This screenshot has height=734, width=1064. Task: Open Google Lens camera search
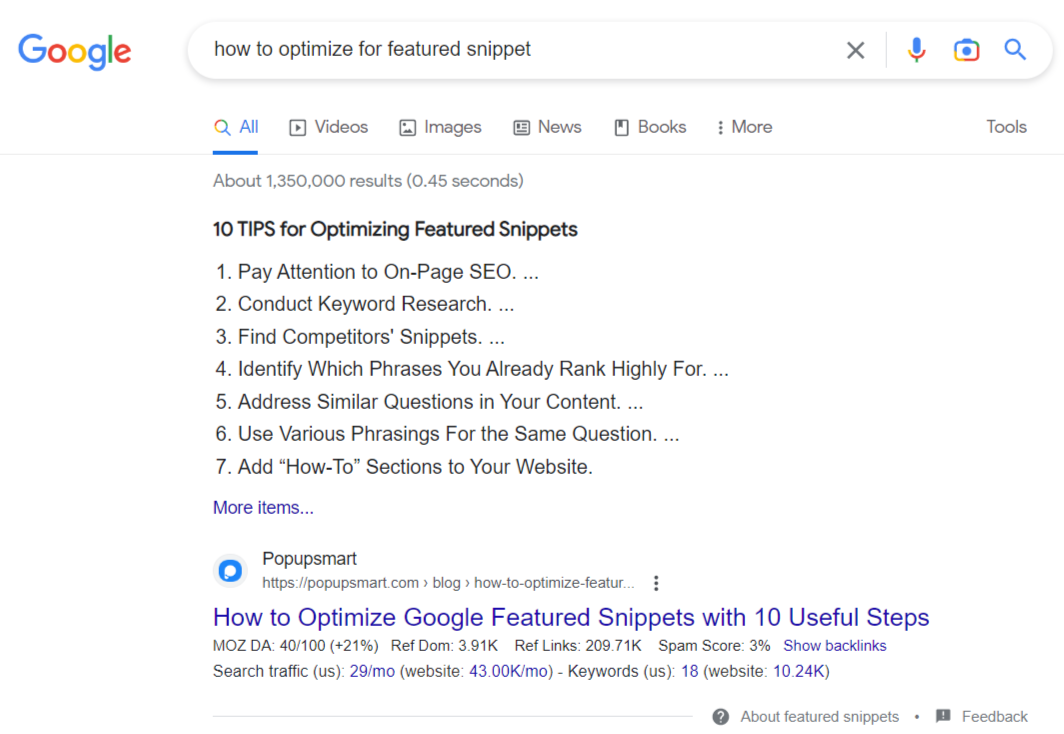[966, 49]
